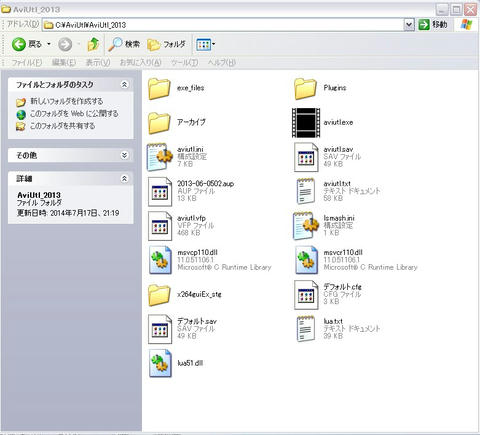Select the folder name x264guiEx_stg
480x435 pixels.
tap(199, 294)
